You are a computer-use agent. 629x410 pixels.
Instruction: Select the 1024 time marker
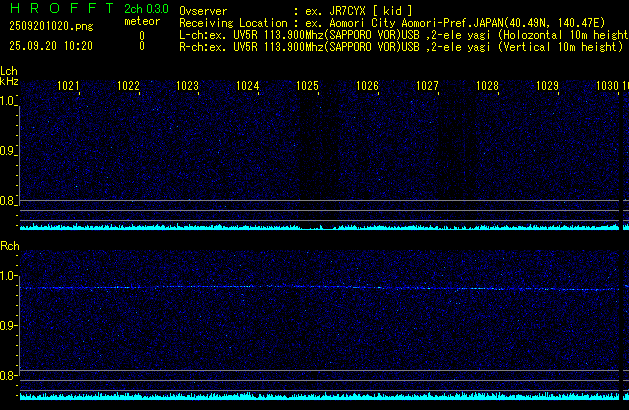[248, 87]
